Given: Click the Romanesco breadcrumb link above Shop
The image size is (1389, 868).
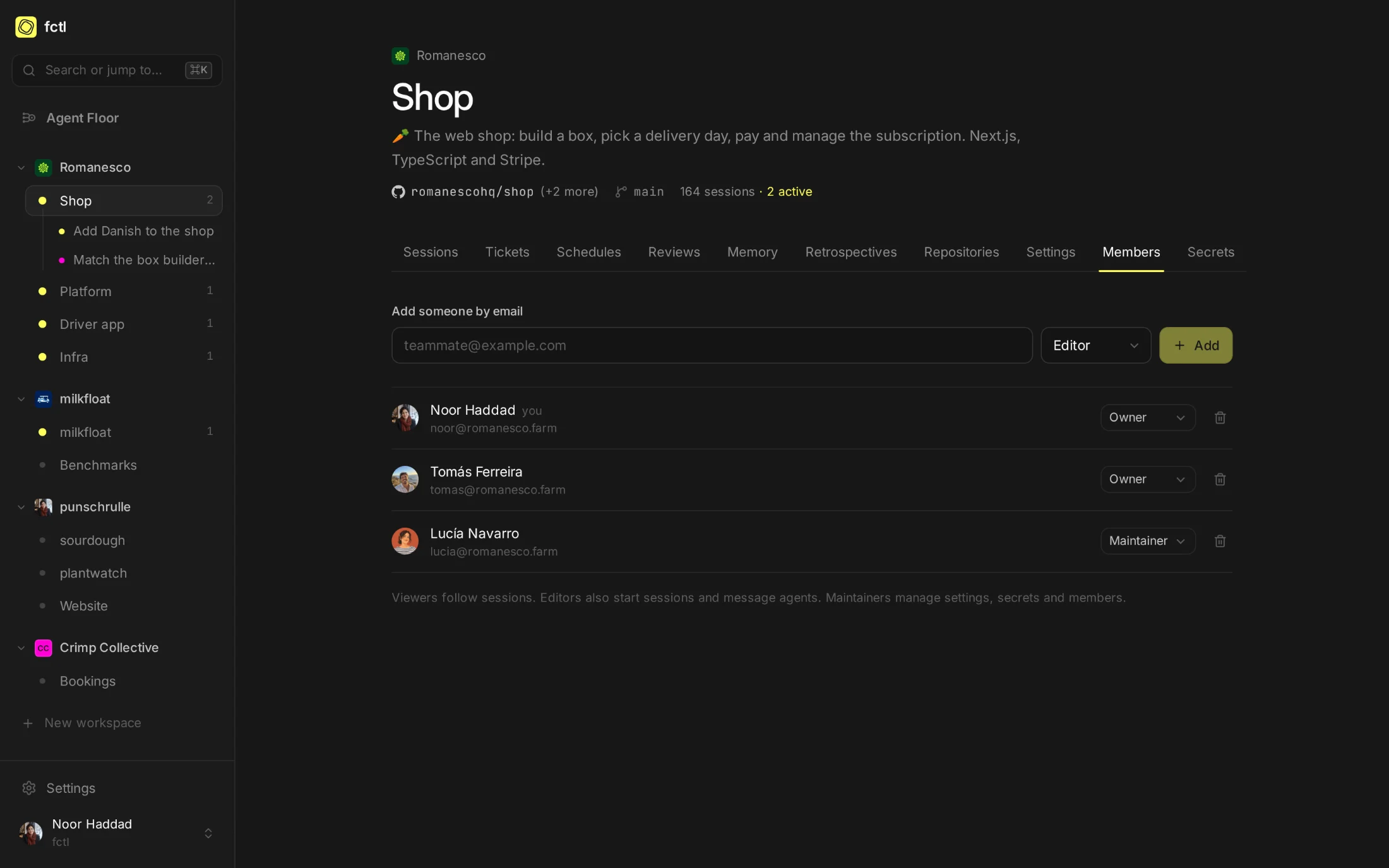Looking at the screenshot, I should pos(451,56).
